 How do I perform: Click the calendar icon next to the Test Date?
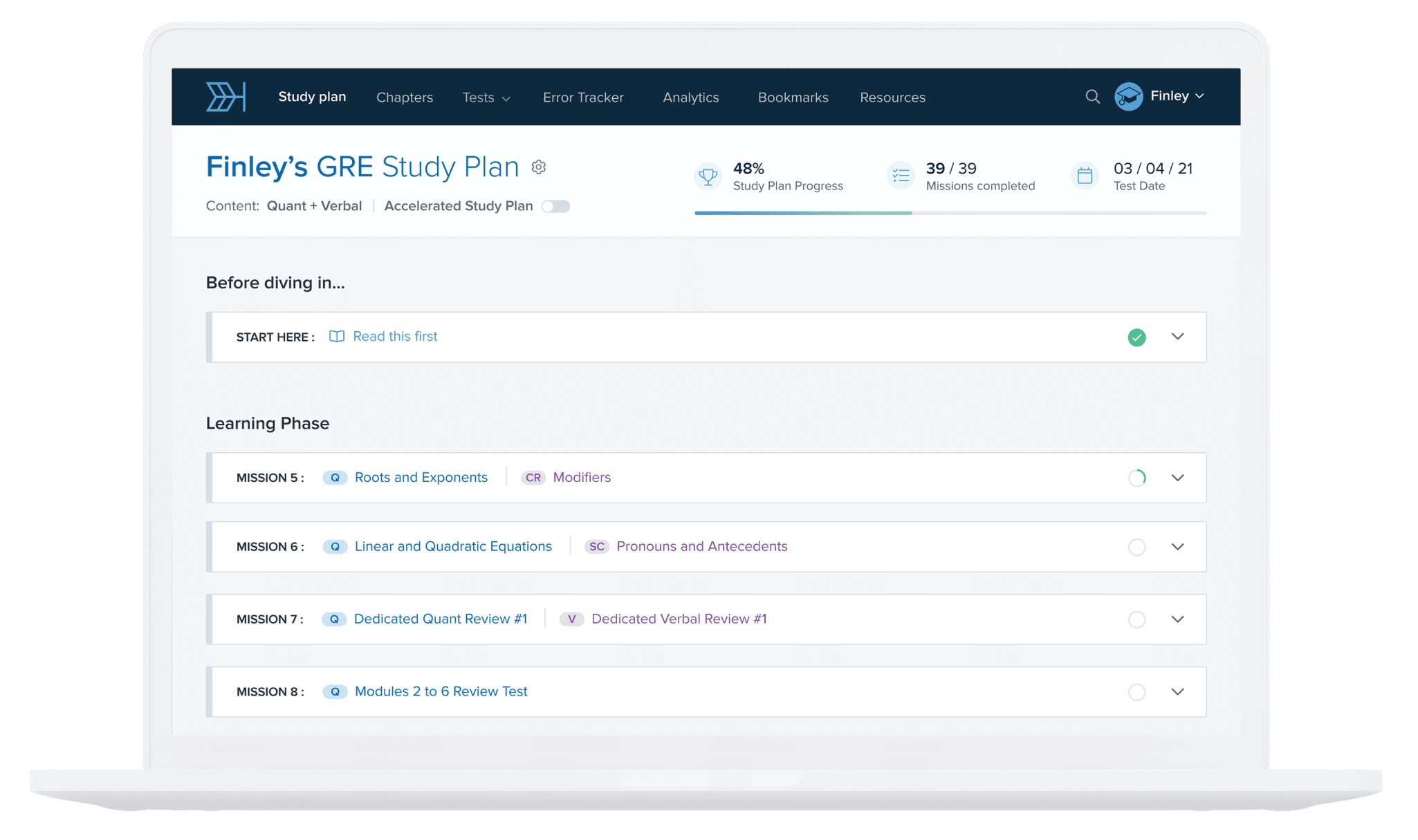1084,176
